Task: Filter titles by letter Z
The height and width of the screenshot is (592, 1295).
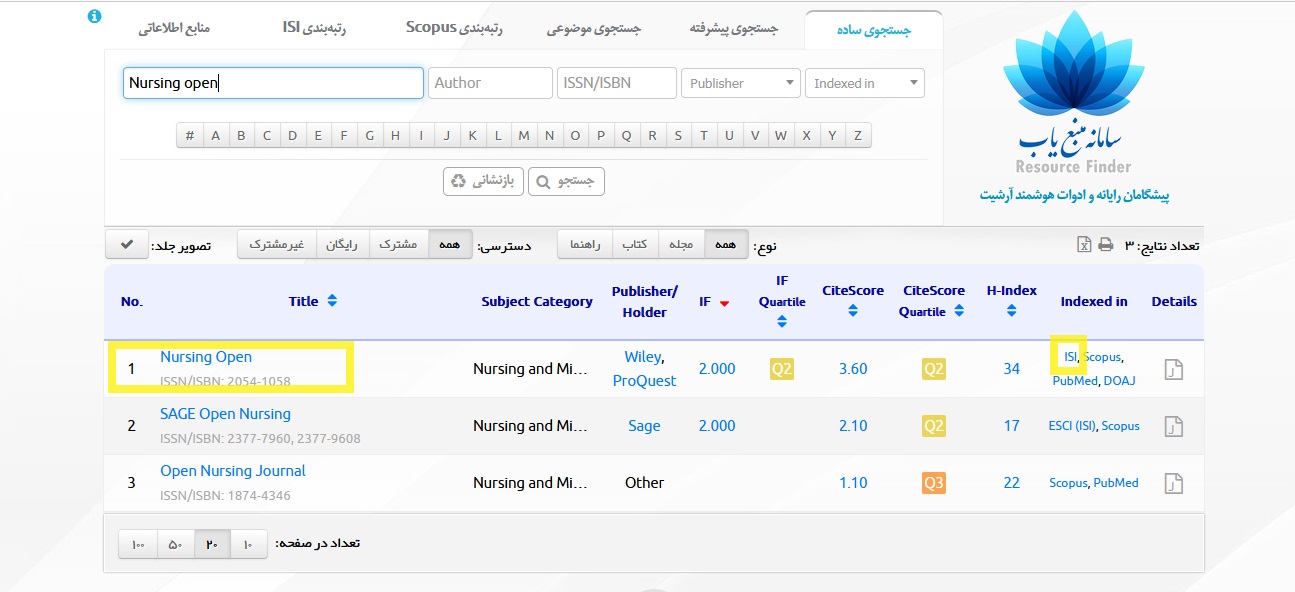Action: pyautogui.click(x=858, y=135)
